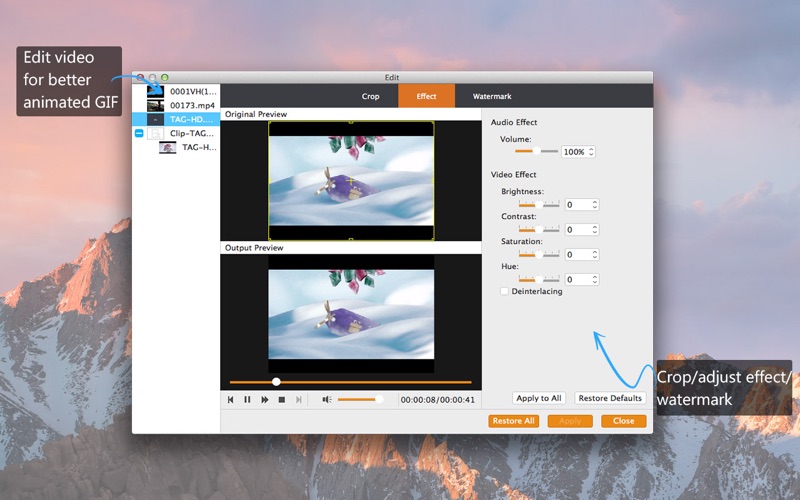Click the Contrast value input field

(x=577, y=229)
